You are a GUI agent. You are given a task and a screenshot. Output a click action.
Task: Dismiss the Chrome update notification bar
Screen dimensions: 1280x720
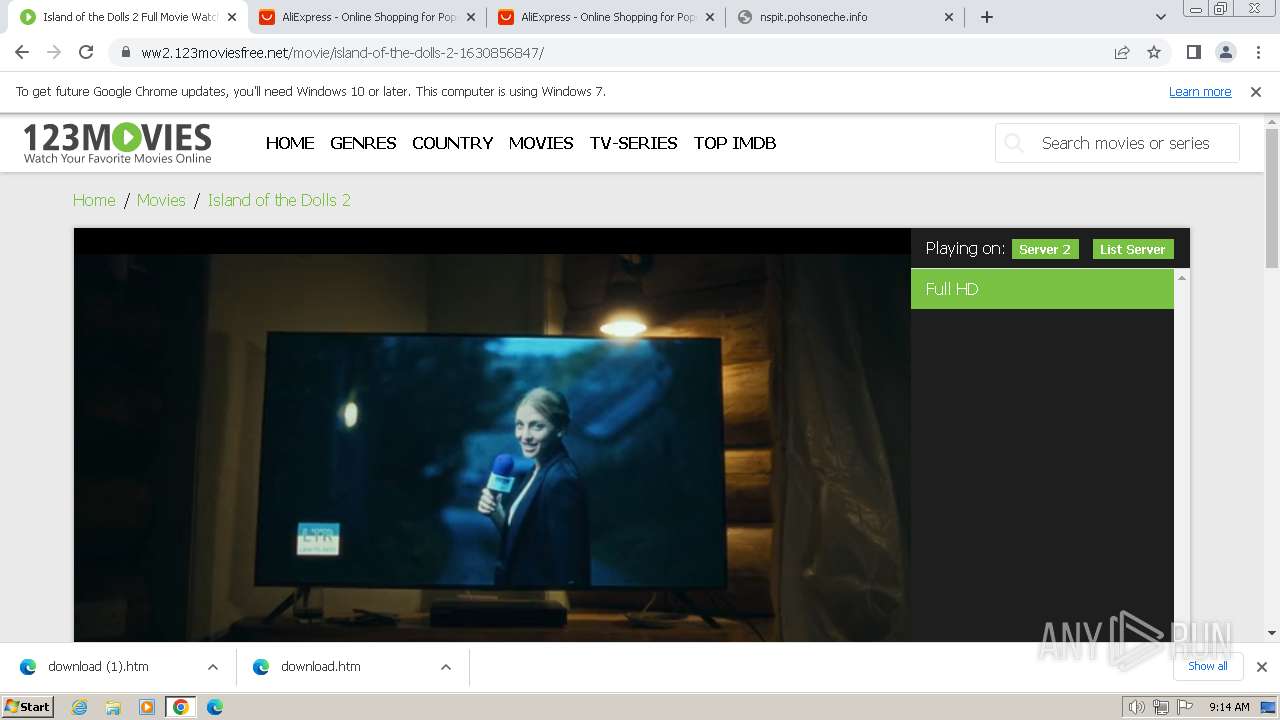coord(1256,91)
